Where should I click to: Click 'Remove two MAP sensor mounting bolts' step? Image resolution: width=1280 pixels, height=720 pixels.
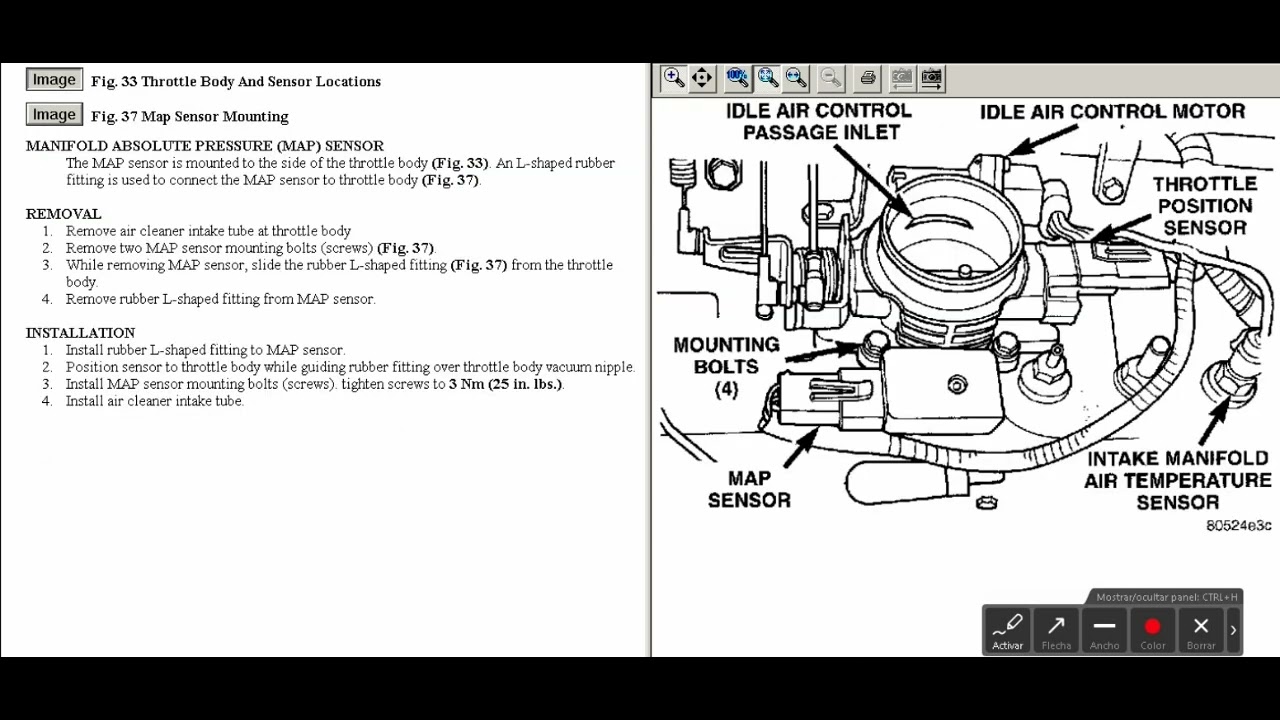click(x=251, y=248)
